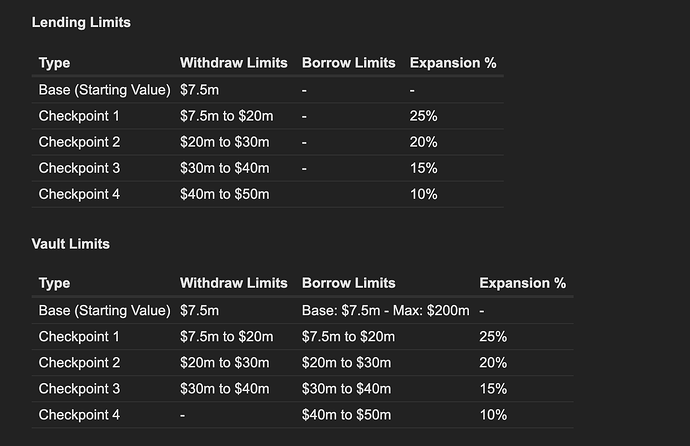Select Vault Checkpoint 4 borrow limit $40m to $50m

tap(346, 415)
